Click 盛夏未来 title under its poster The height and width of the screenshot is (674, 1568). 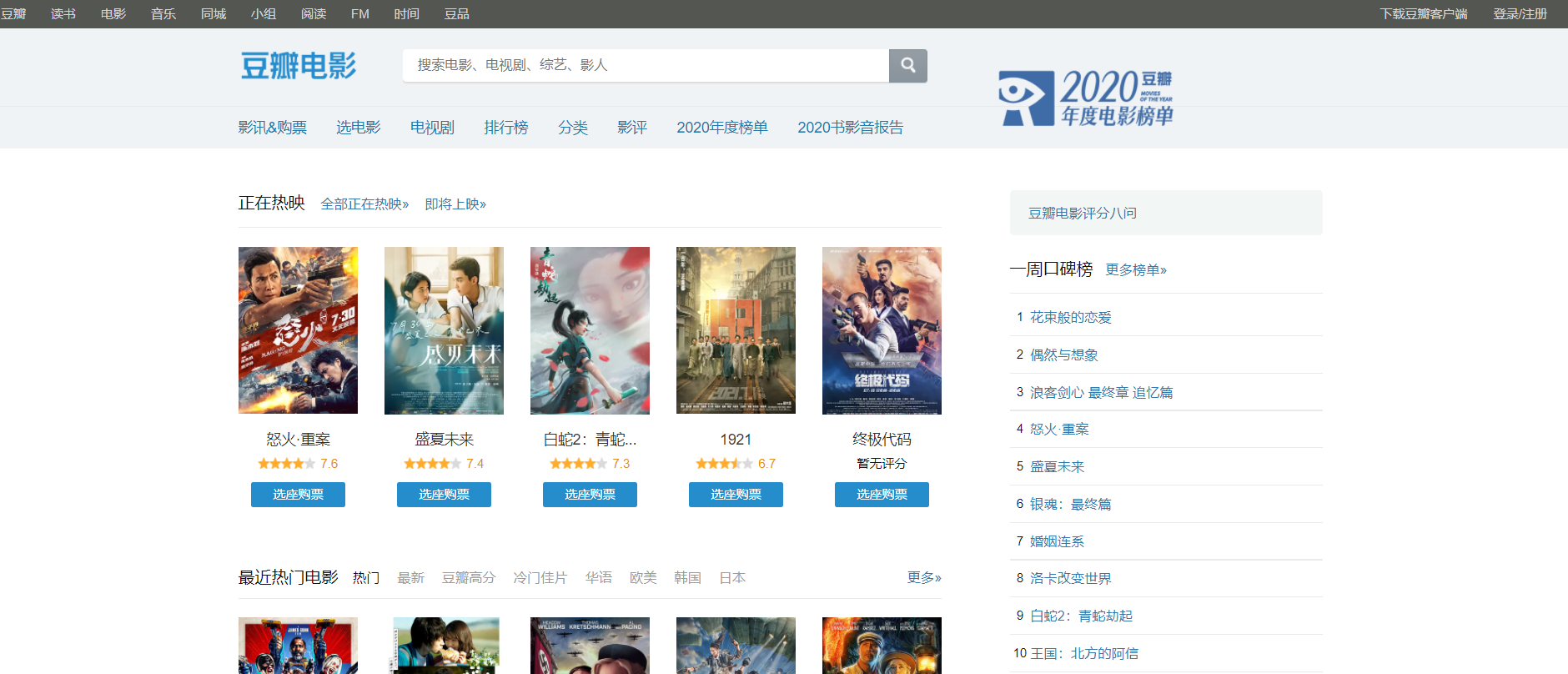[444, 440]
